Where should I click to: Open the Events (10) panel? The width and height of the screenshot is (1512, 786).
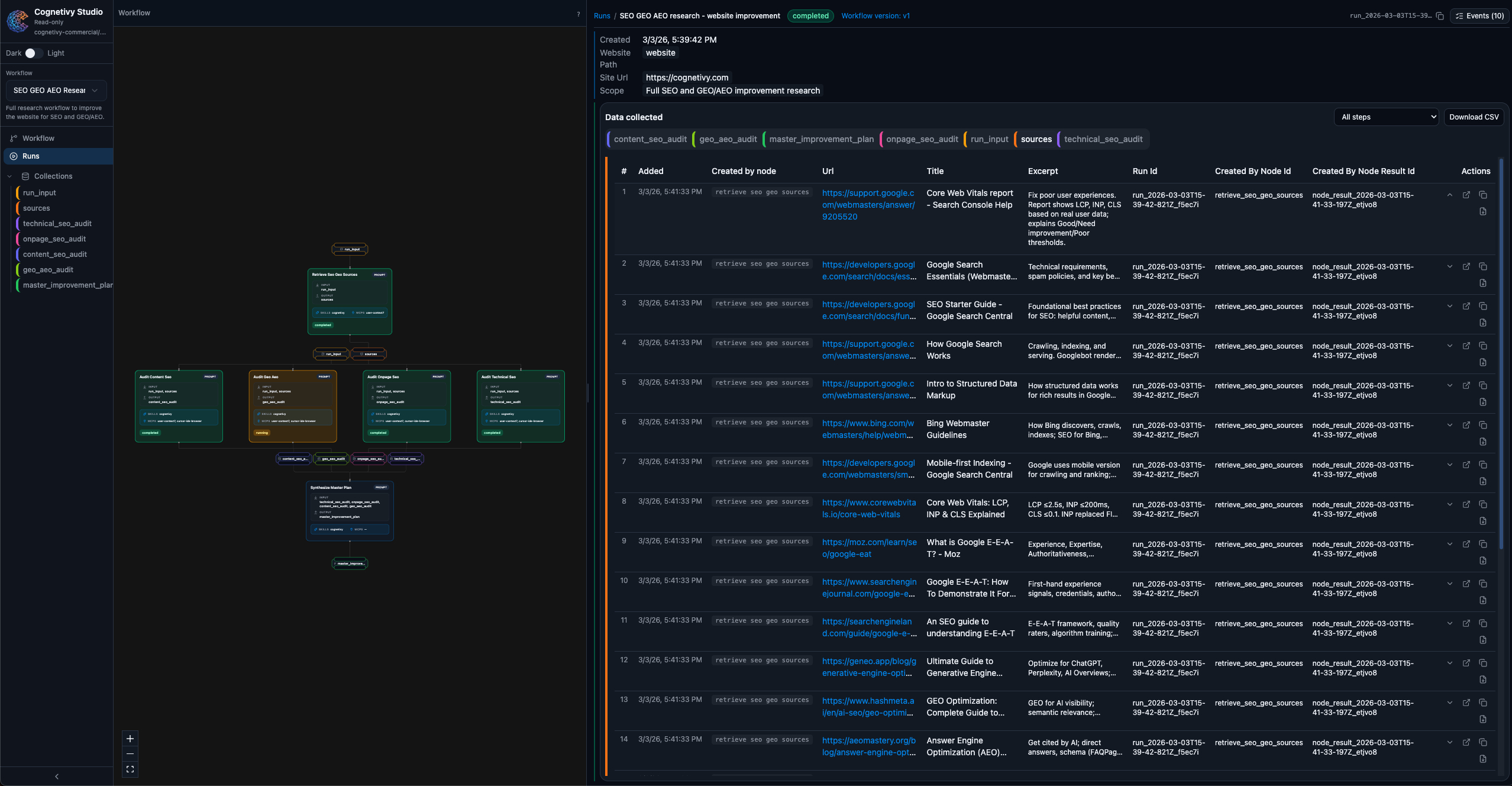click(x=1480, y=16)
